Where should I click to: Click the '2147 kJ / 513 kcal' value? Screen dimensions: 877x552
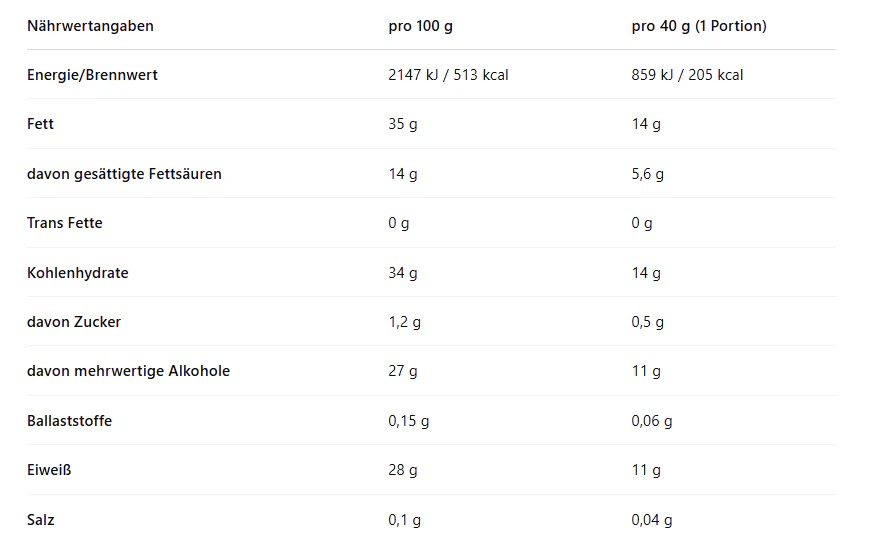[448, 75]
